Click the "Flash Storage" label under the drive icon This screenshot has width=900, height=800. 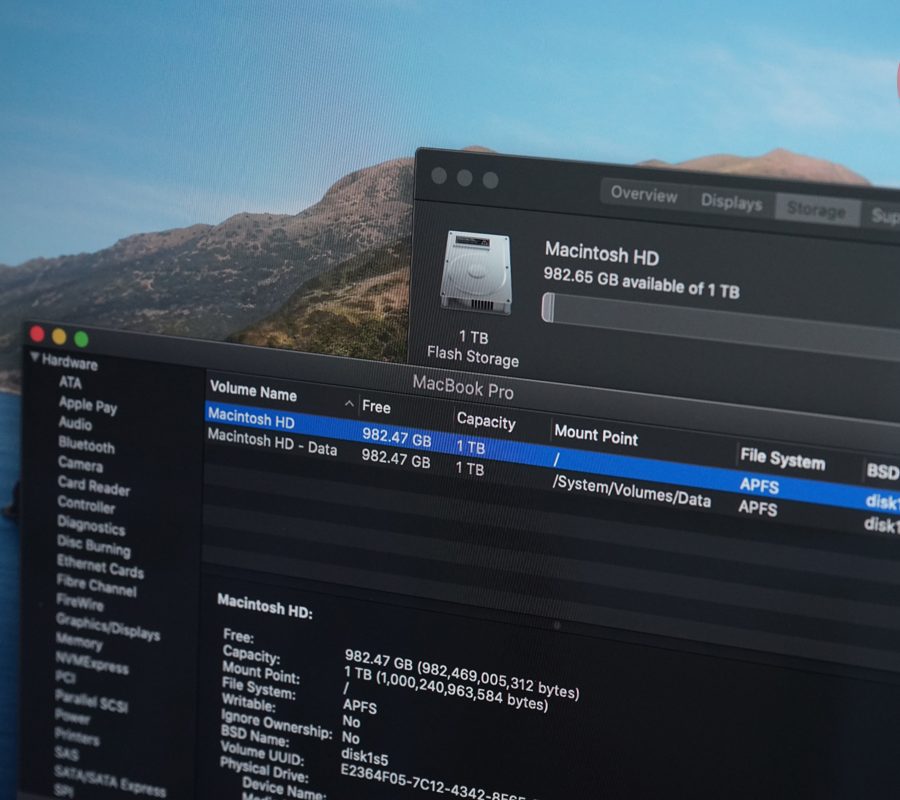point(472,357)
